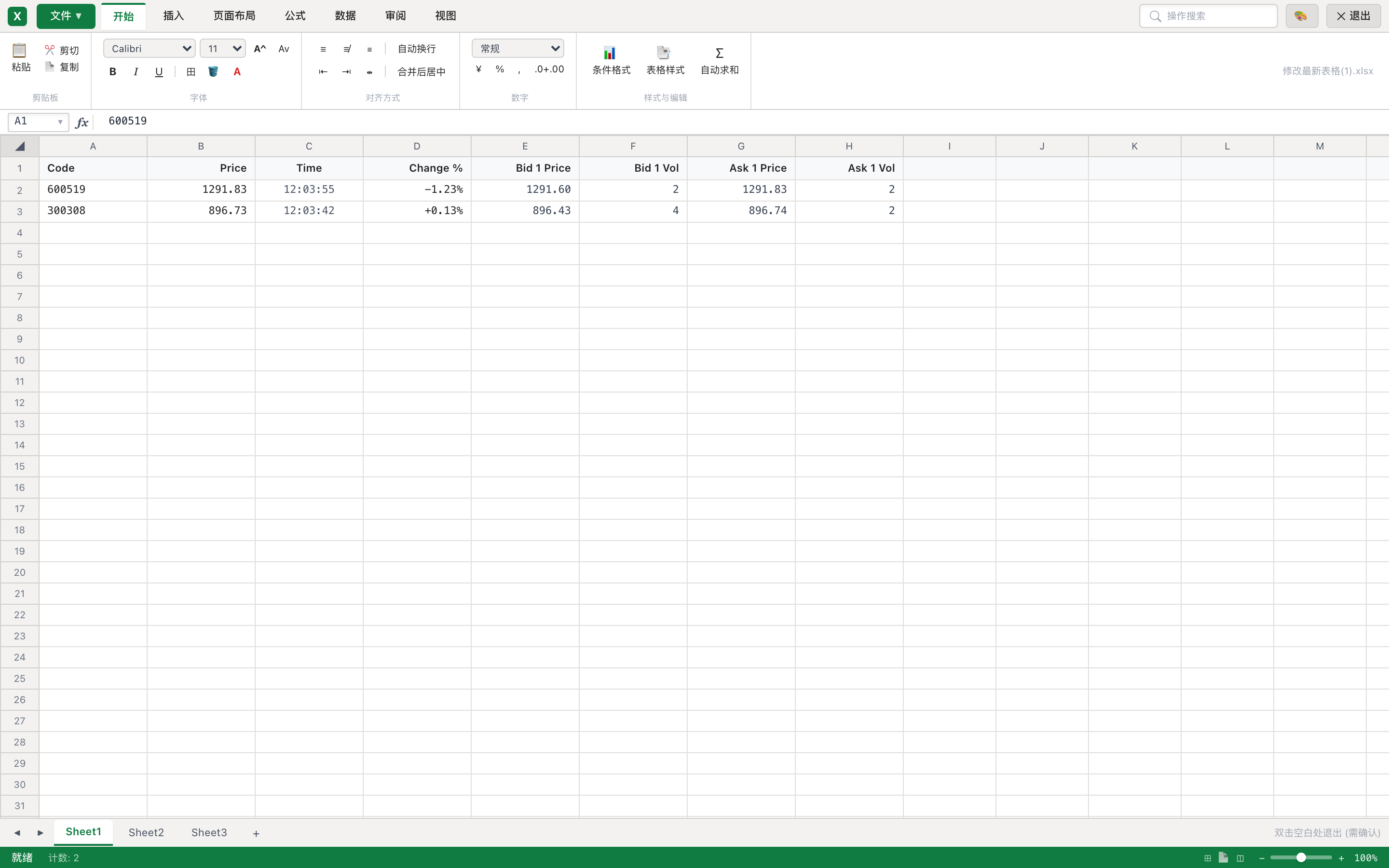Center-align text with the middle alignment icon
Image resolution: width=1389 pixels, height=868 pixels.
pyautogui.click(x=347, y=49)
